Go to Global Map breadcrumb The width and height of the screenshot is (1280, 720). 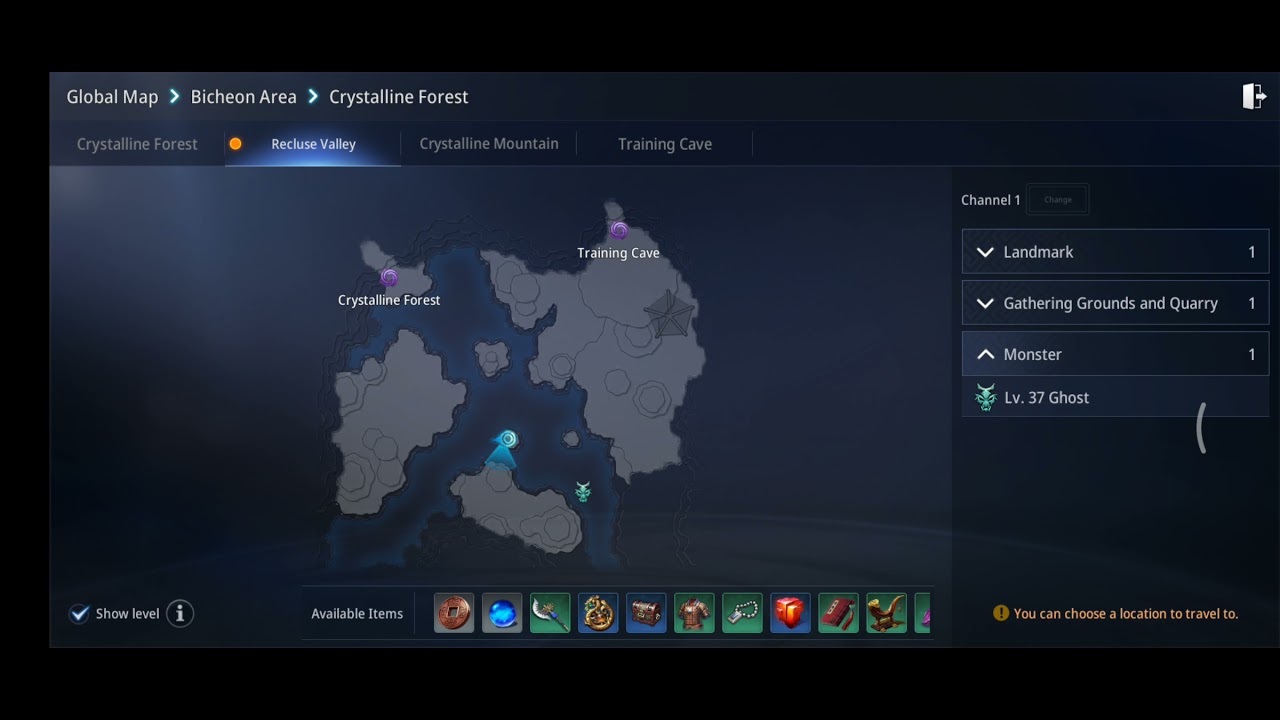click(112, 97)
